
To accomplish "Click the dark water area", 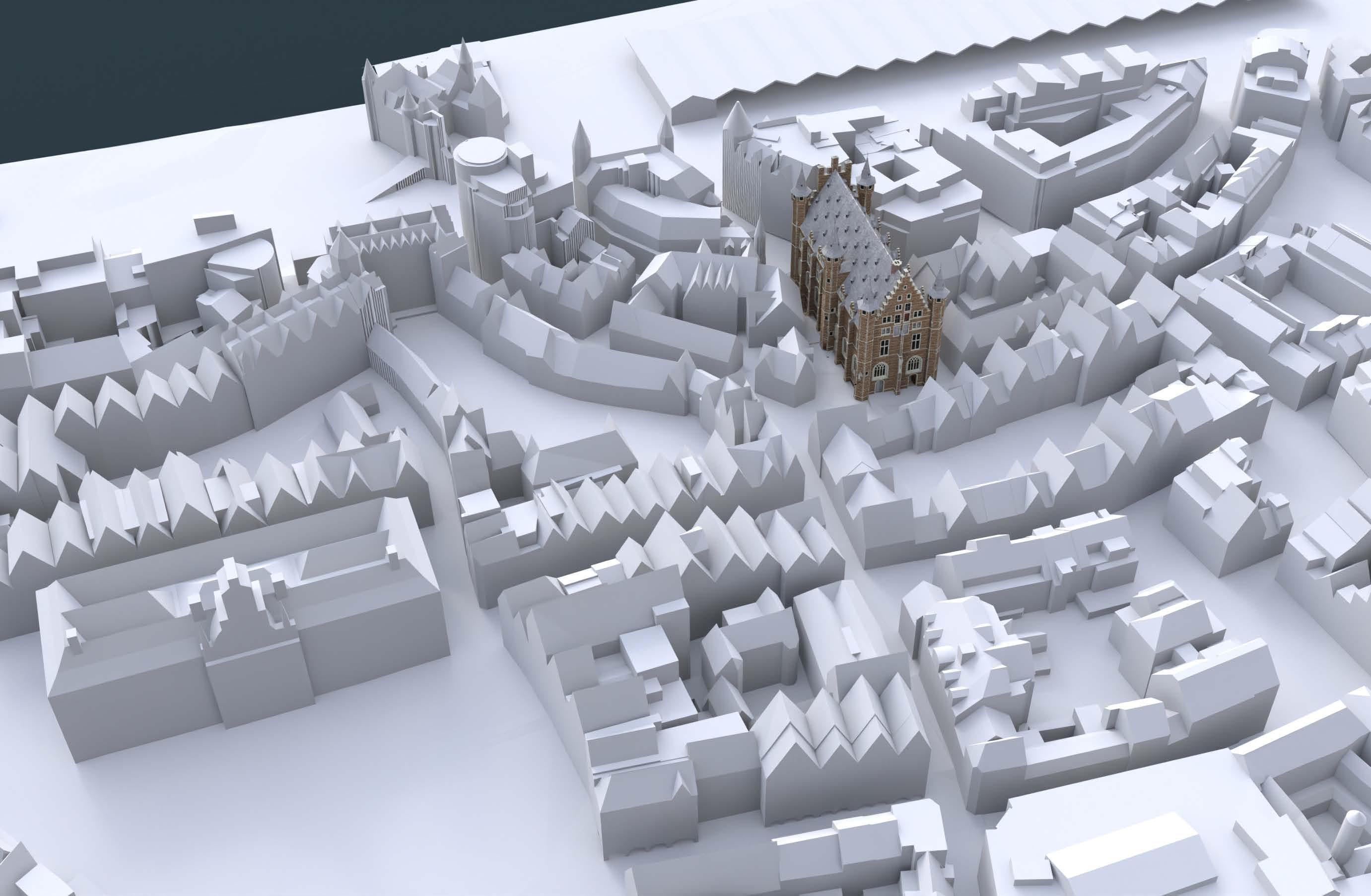I will coord(173,69).
